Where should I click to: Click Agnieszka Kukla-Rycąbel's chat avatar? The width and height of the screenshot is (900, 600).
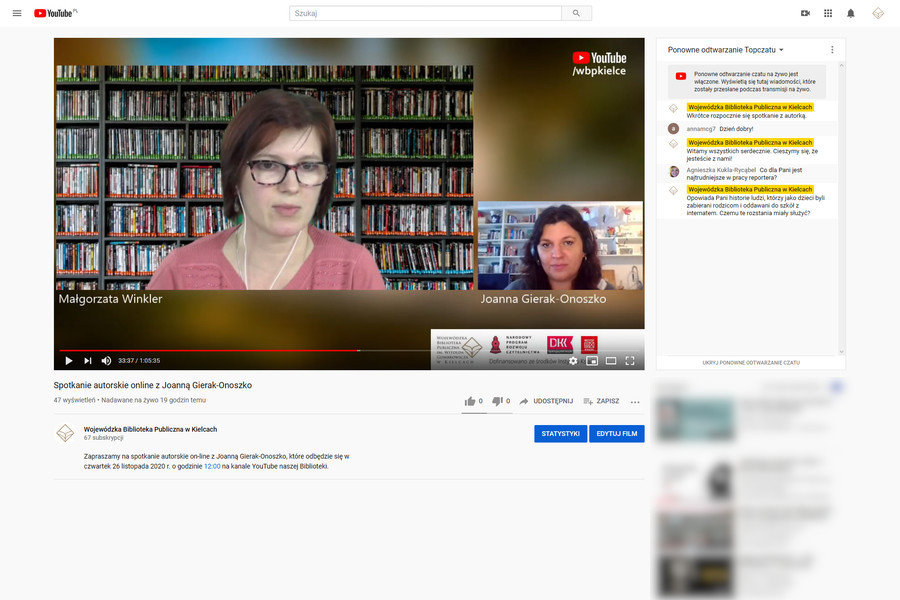tap(674, 171)
